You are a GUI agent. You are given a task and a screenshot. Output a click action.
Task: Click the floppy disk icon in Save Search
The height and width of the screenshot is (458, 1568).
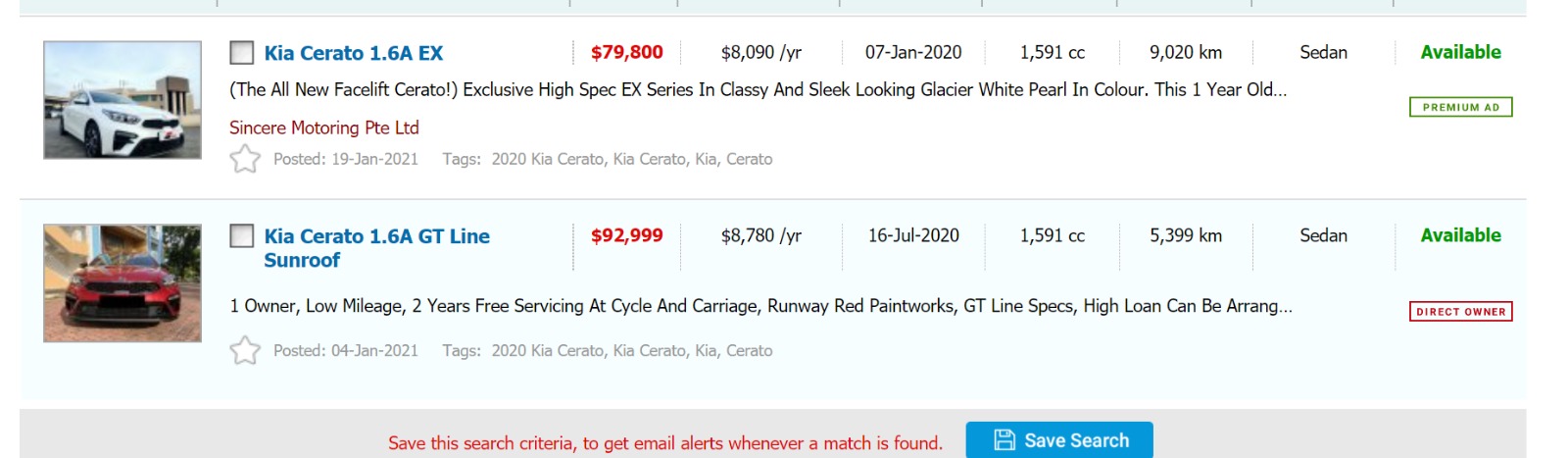click(x=1004, y=440)
